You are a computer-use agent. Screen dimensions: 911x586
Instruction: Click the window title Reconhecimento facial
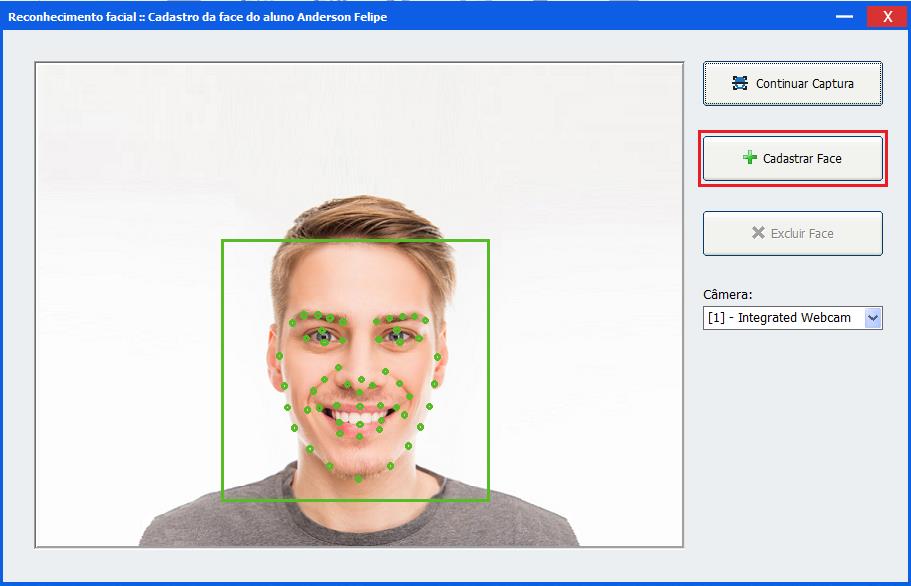[x=198, y=17]
